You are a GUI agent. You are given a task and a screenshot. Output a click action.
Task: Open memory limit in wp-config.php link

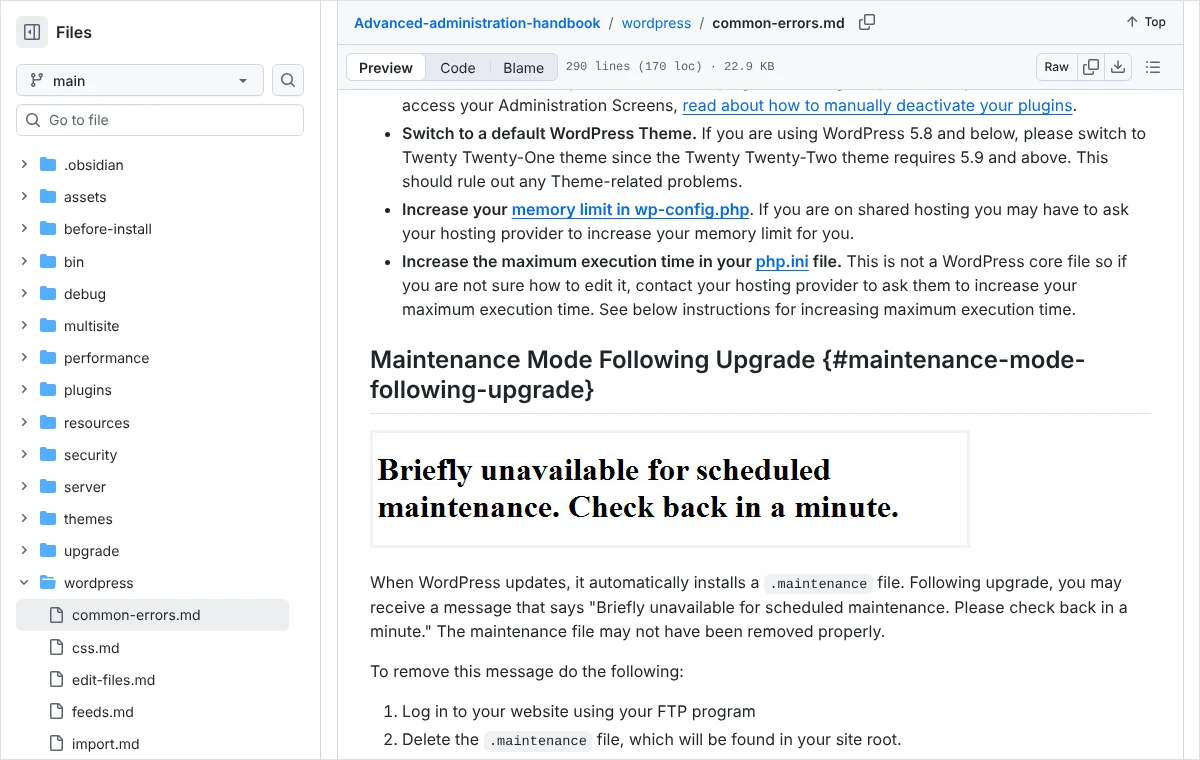click(630, 209)
